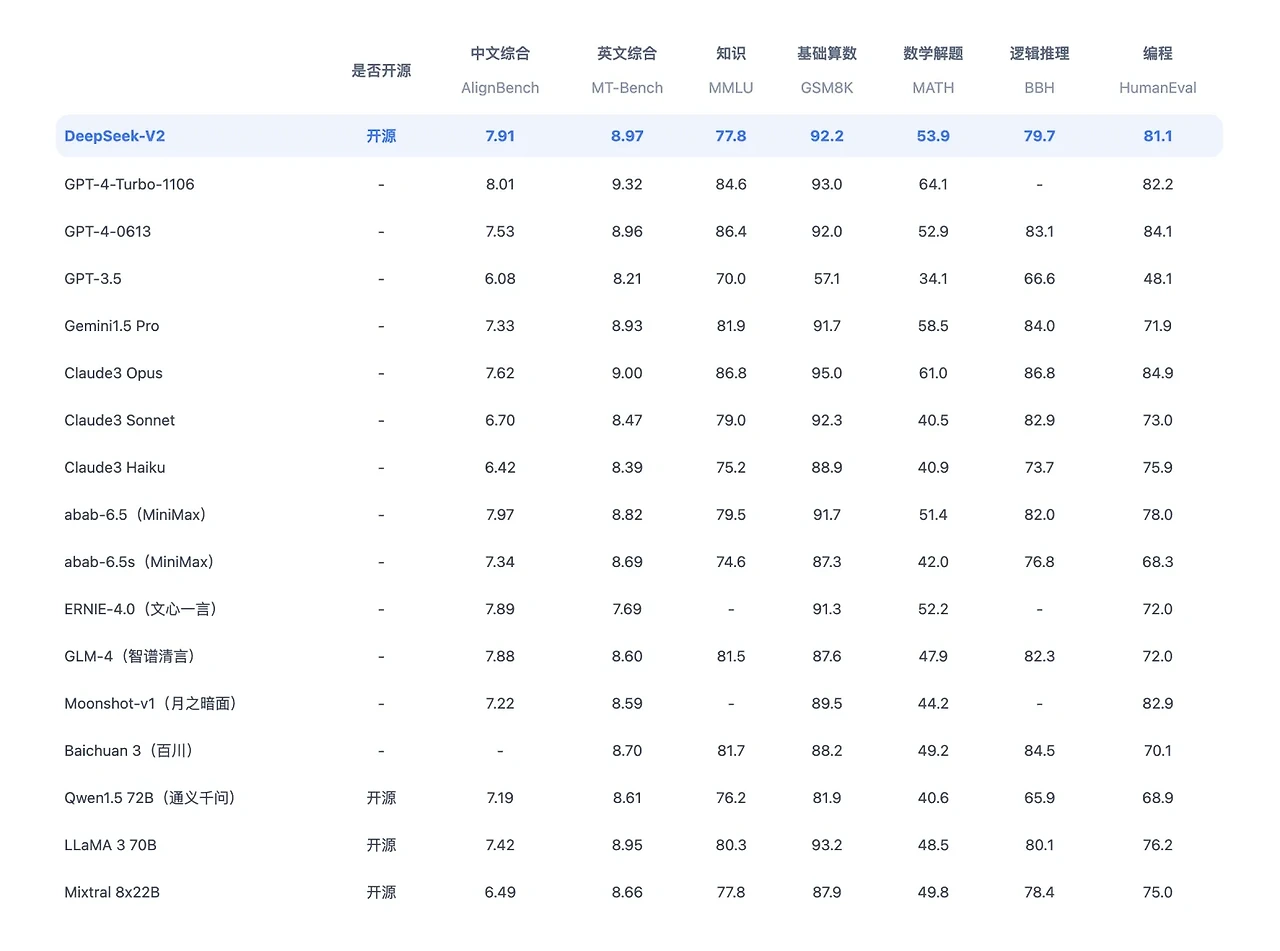Click Claude3 Opus MT-Bench score 9.00
Screen dimensions: 1280x951
tap(627, 373)
